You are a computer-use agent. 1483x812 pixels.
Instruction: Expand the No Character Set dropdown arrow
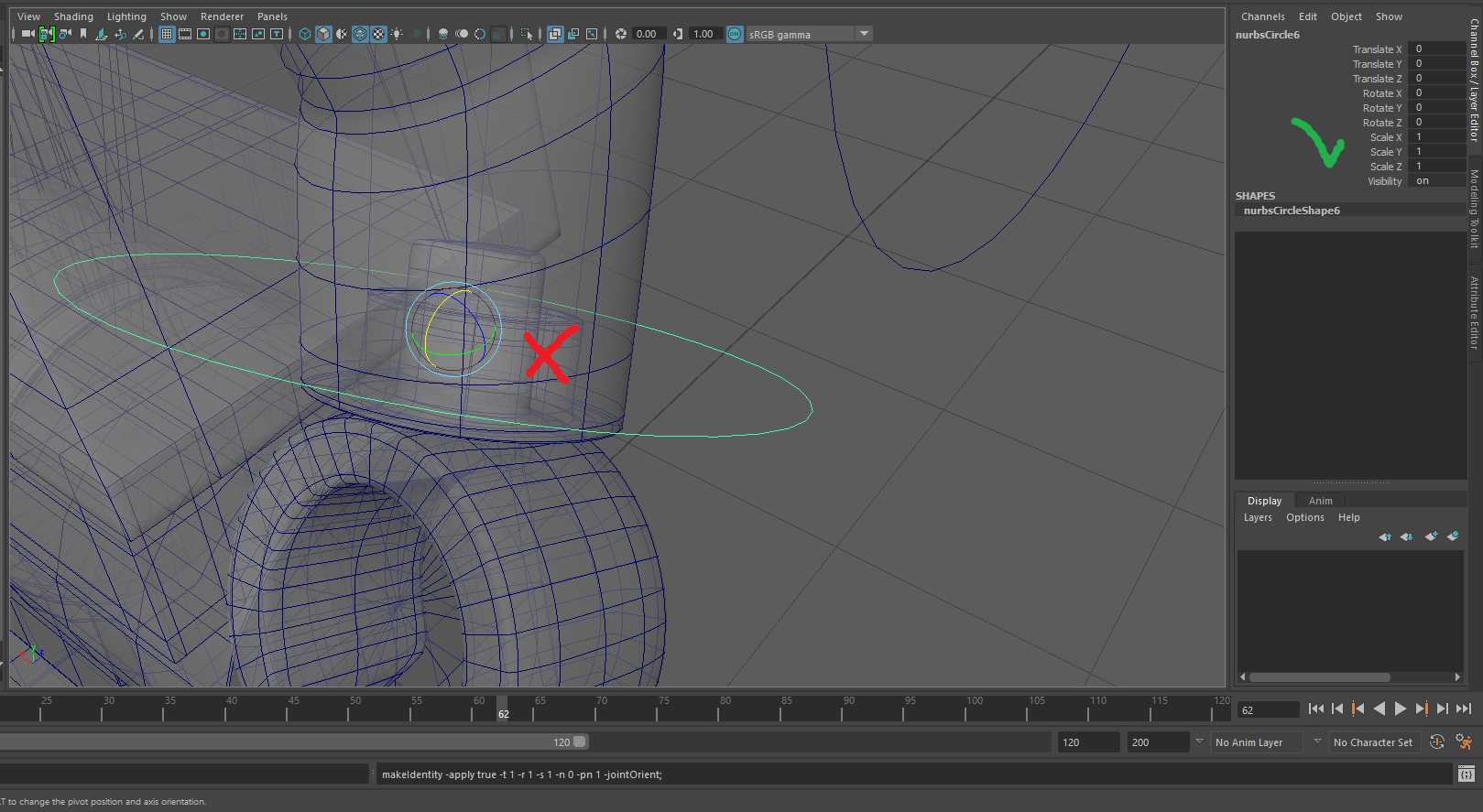(1317, 742)
